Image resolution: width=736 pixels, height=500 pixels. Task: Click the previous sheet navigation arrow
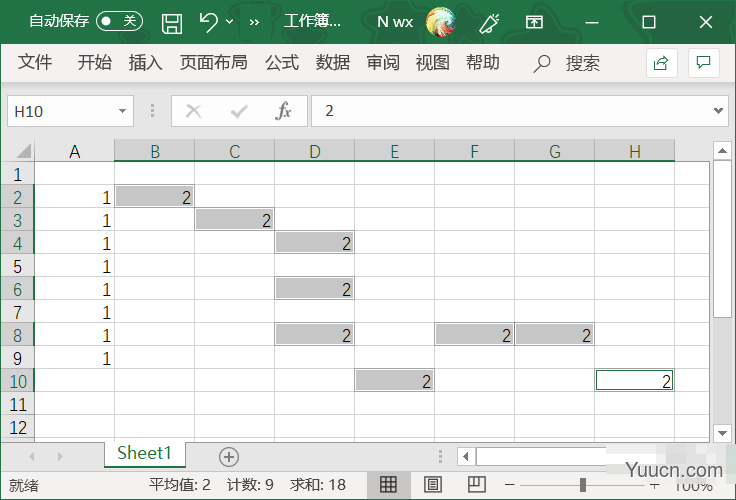tap(32, 456)
